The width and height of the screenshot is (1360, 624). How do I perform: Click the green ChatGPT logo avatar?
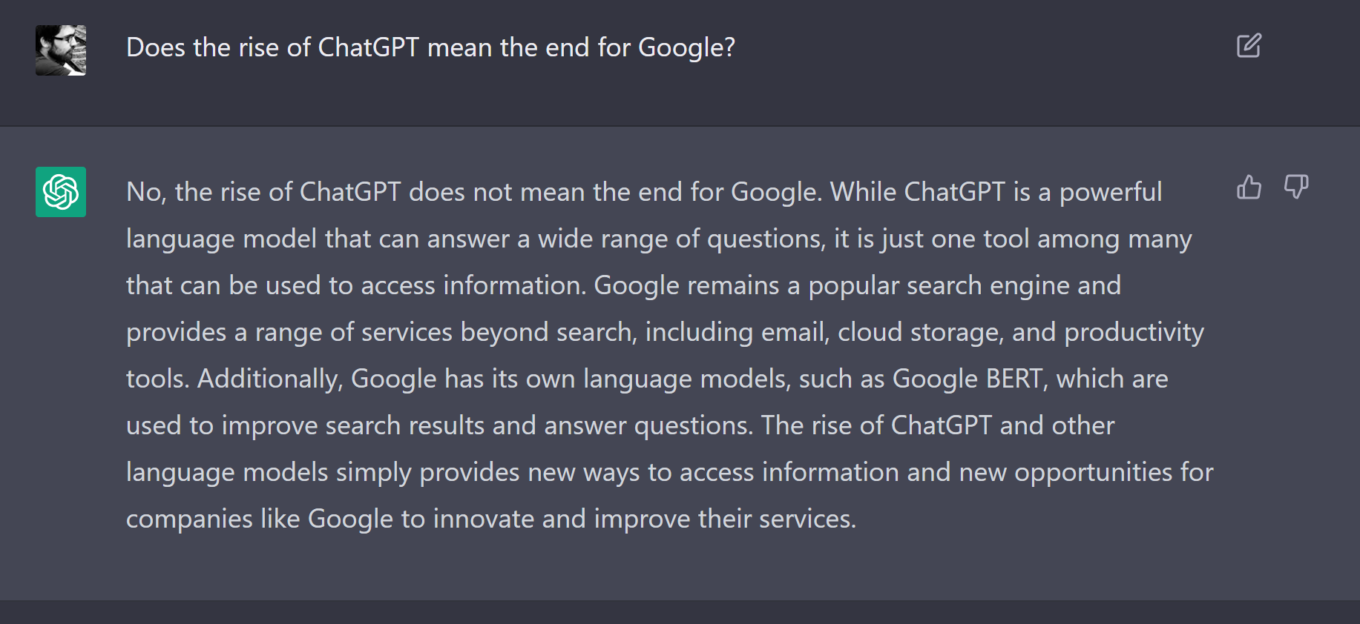(x=61, y=192)
